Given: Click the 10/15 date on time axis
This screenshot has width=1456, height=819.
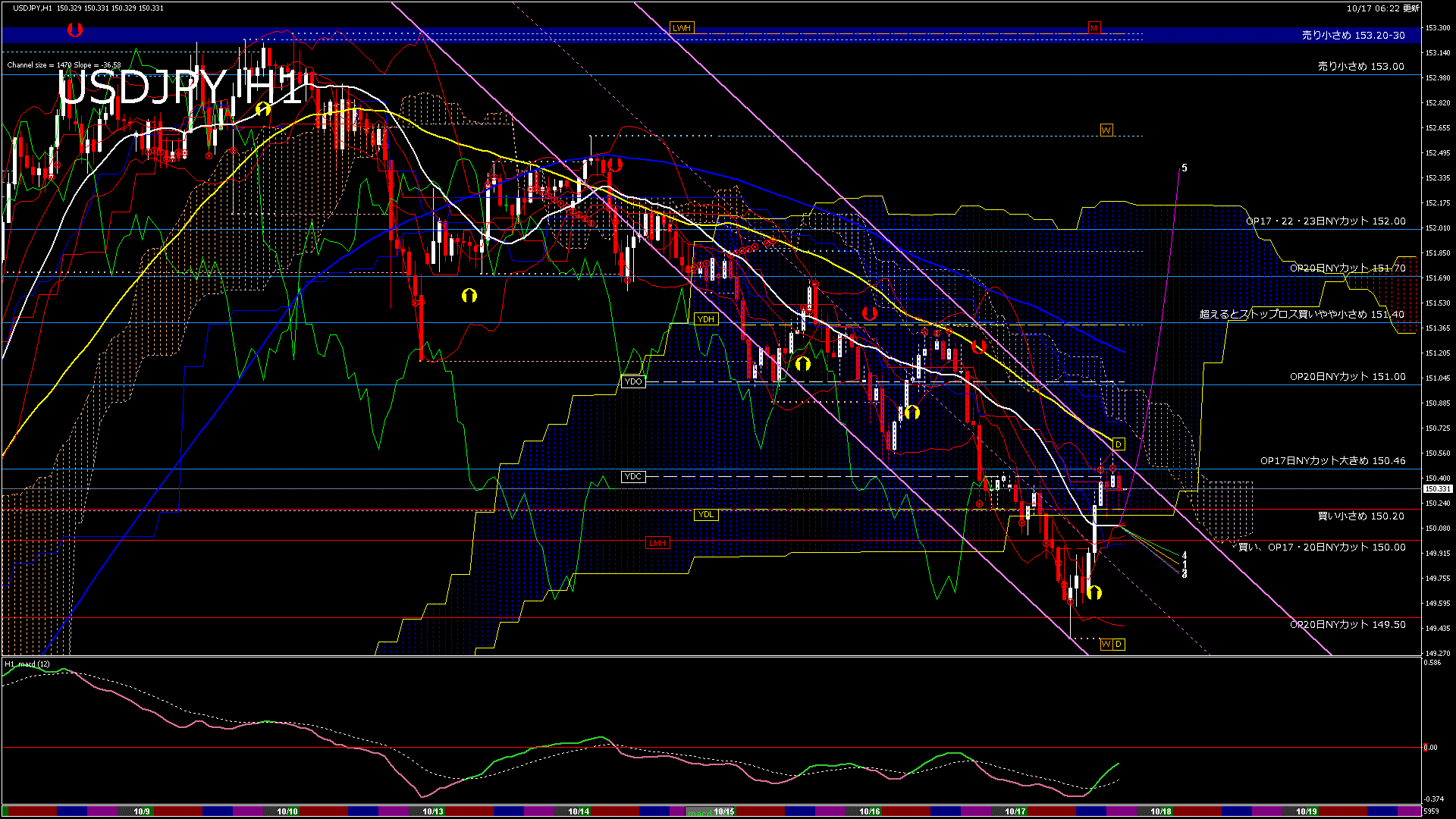Looking at the screenshot, I should (x=723, y=811).
